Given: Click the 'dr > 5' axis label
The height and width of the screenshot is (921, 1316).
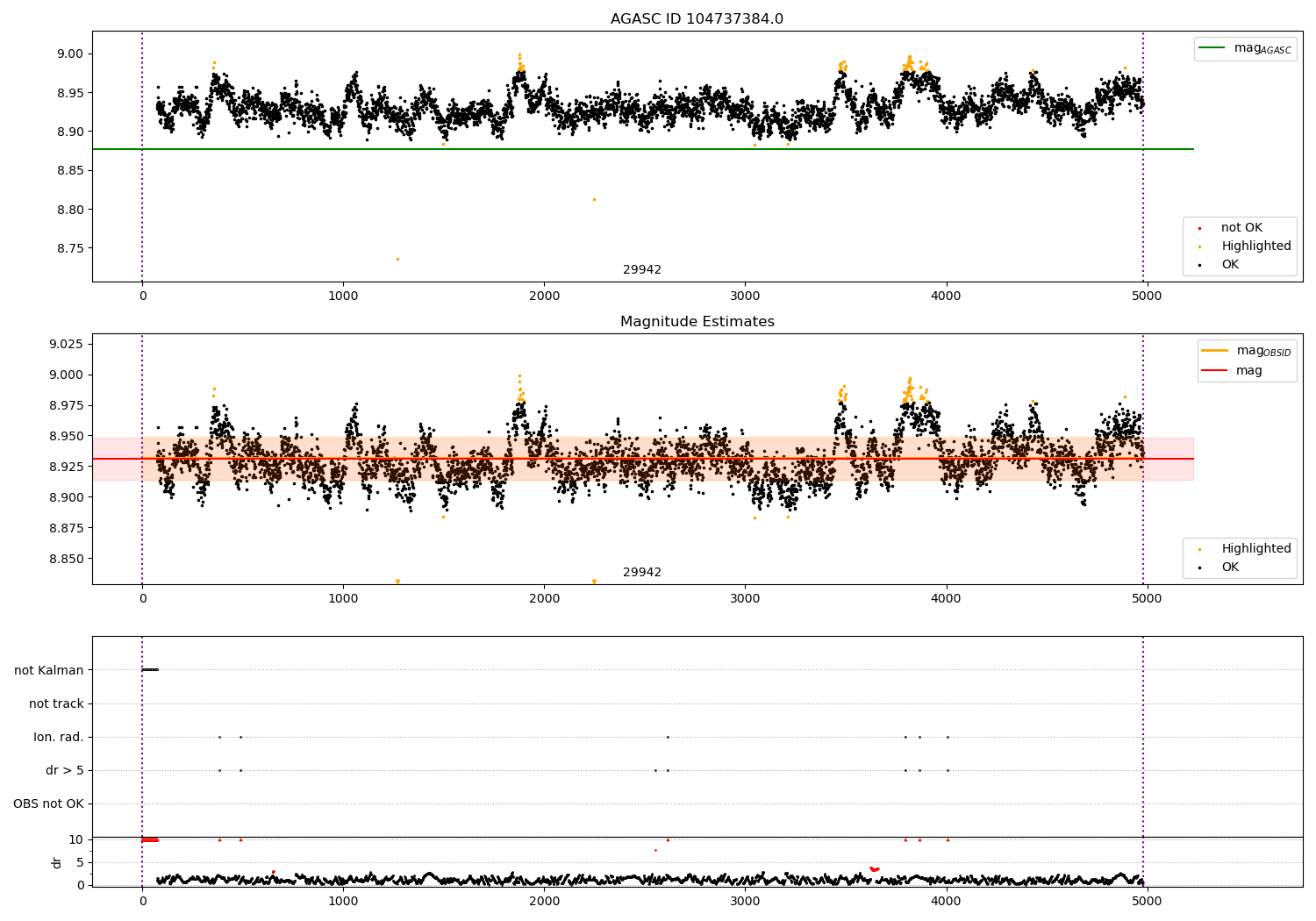Looking at the screenshot, I should 65,770.
